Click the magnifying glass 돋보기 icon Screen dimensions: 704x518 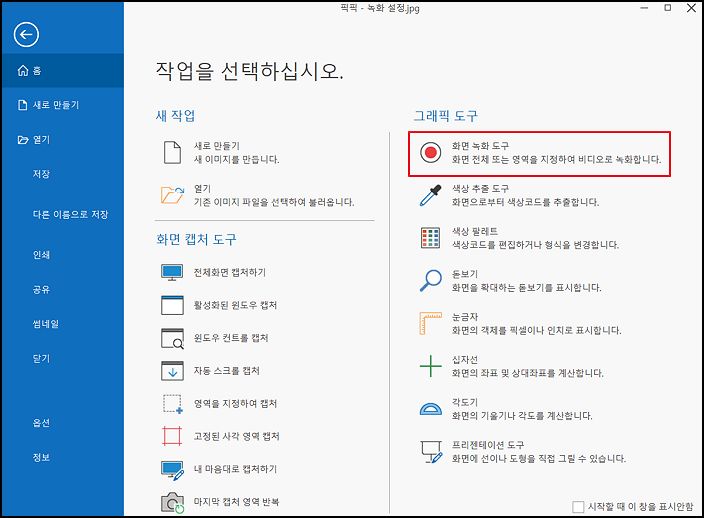(x=431, y=281)
